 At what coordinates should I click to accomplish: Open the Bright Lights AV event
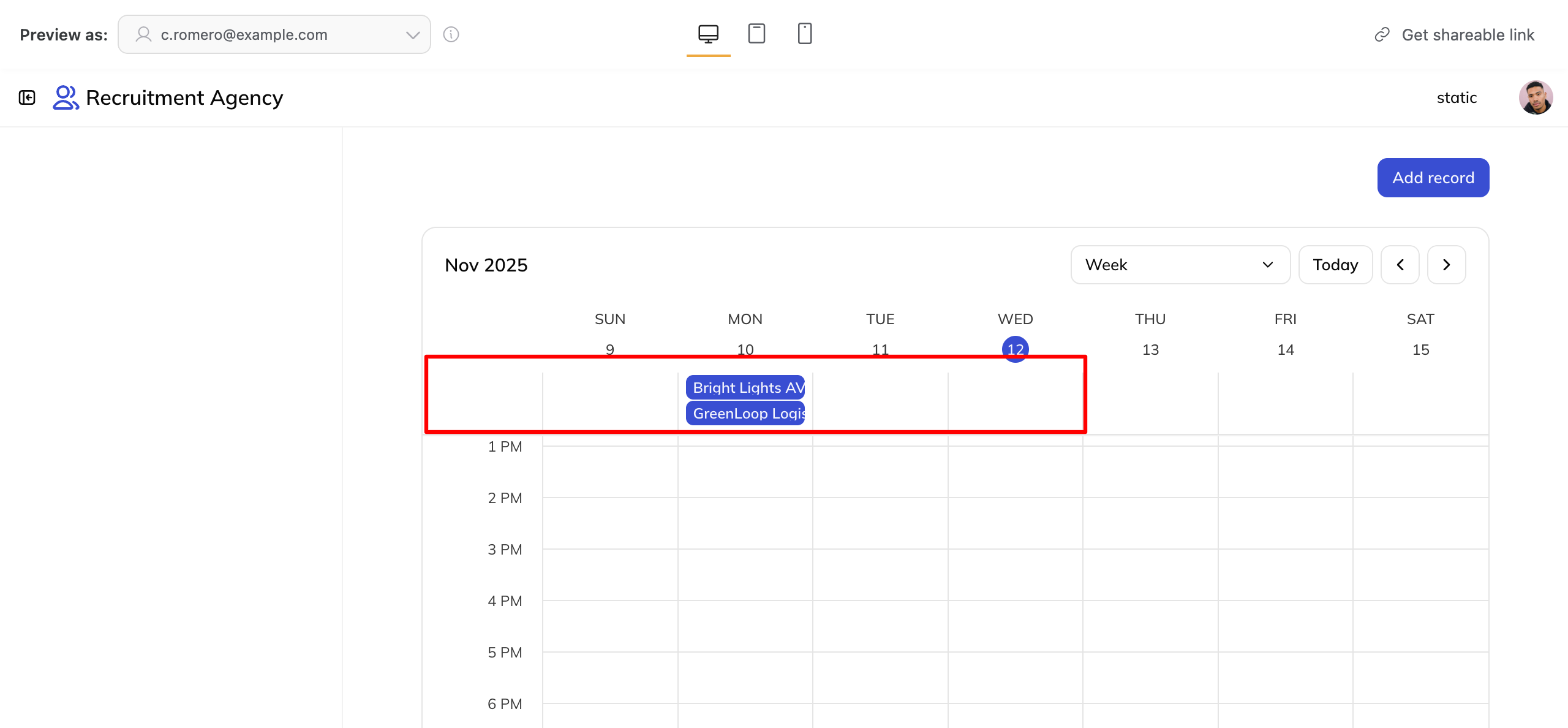[x=745, y=387]
